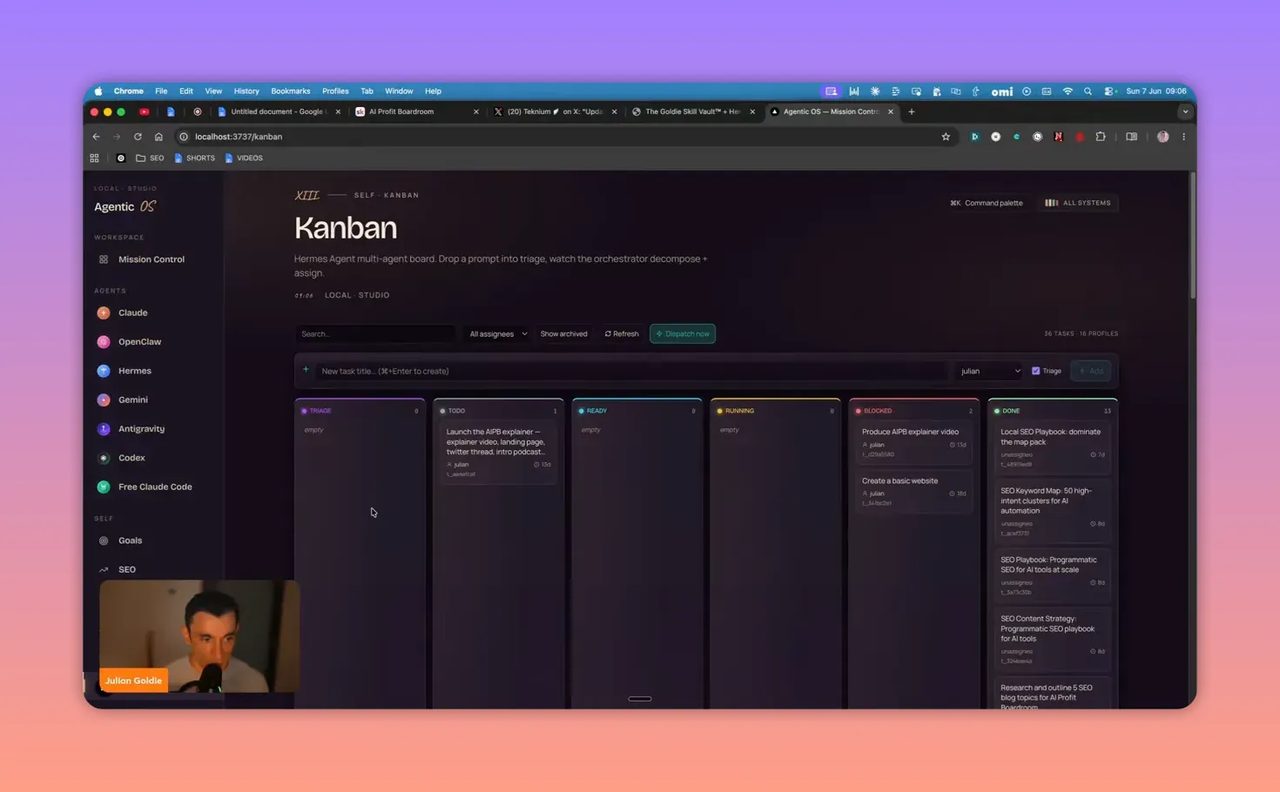Bookmark this page with the star icon
The width and height of the screenshot is (1280, 792).
coord(946,137)
